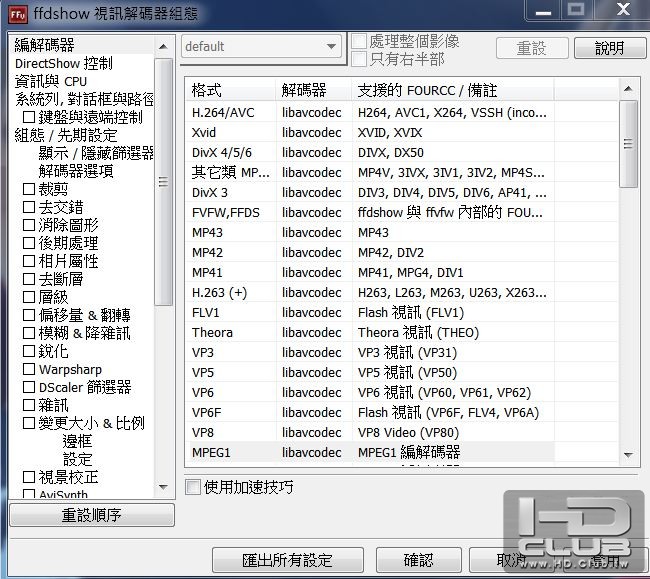The height and width of the screenshot is (579, 650).
Task: Select 系統列, 對話框與路徑 item
Action: pyautogui.click(x=84, y=99)
